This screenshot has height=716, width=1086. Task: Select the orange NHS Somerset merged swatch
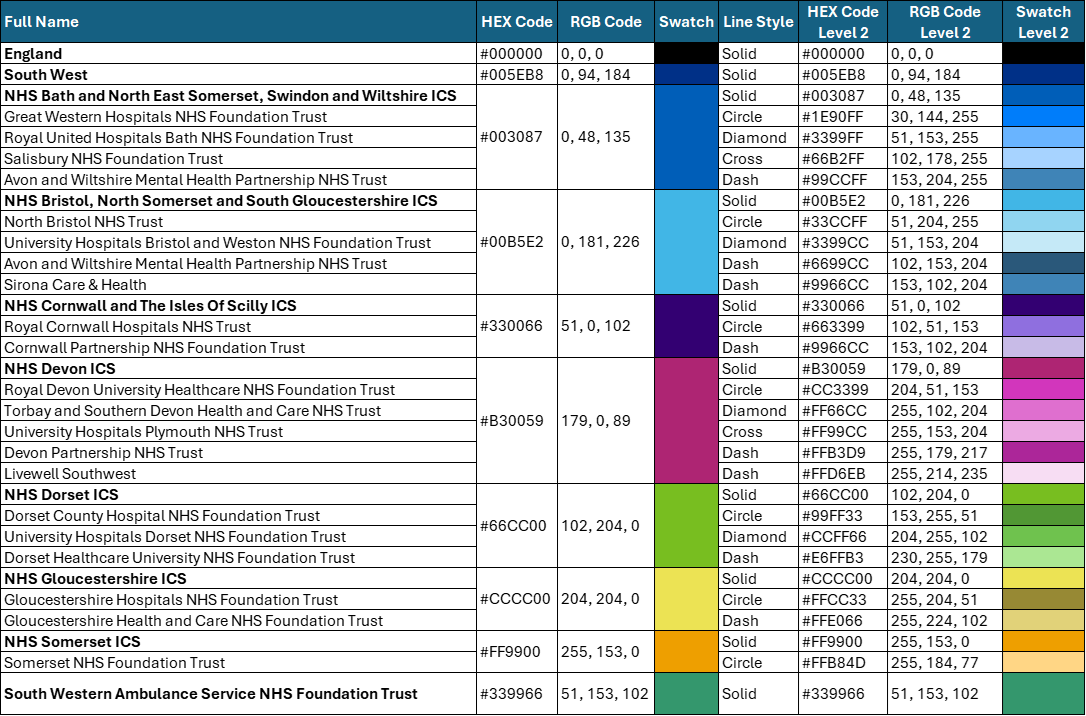[686, 652]
